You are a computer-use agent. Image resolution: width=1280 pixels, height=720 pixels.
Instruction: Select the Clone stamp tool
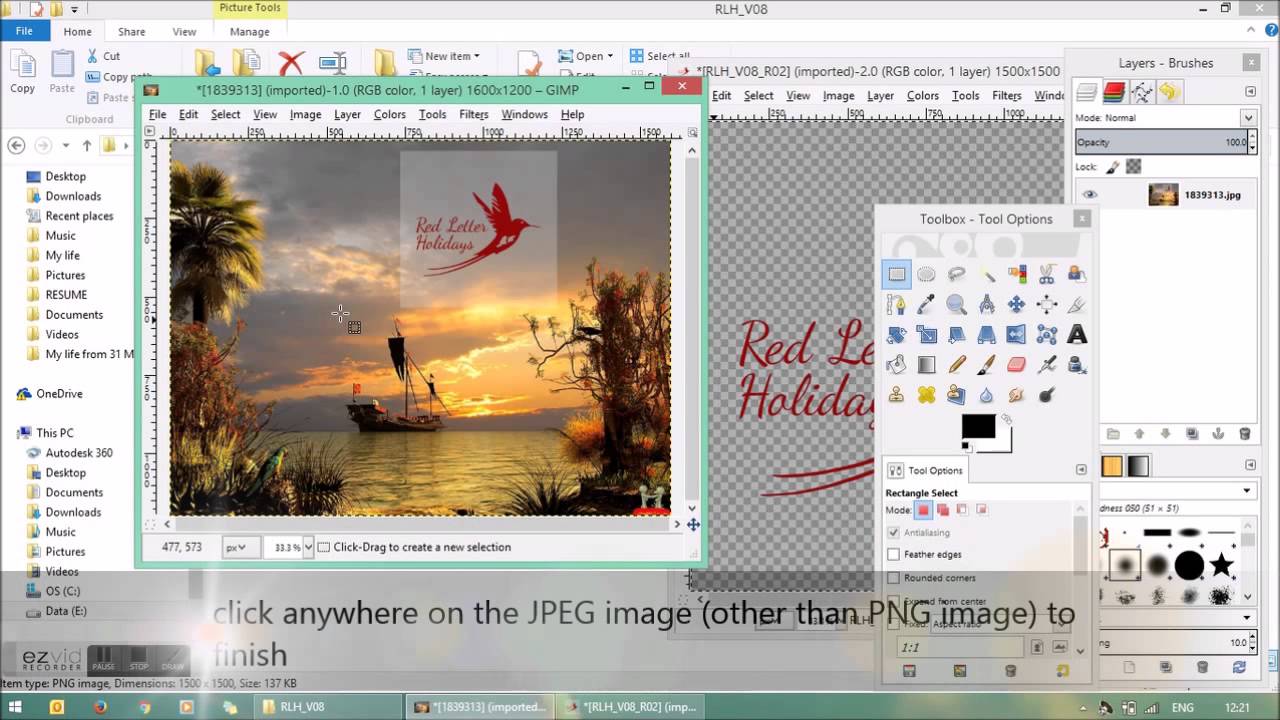pos(897,395)
